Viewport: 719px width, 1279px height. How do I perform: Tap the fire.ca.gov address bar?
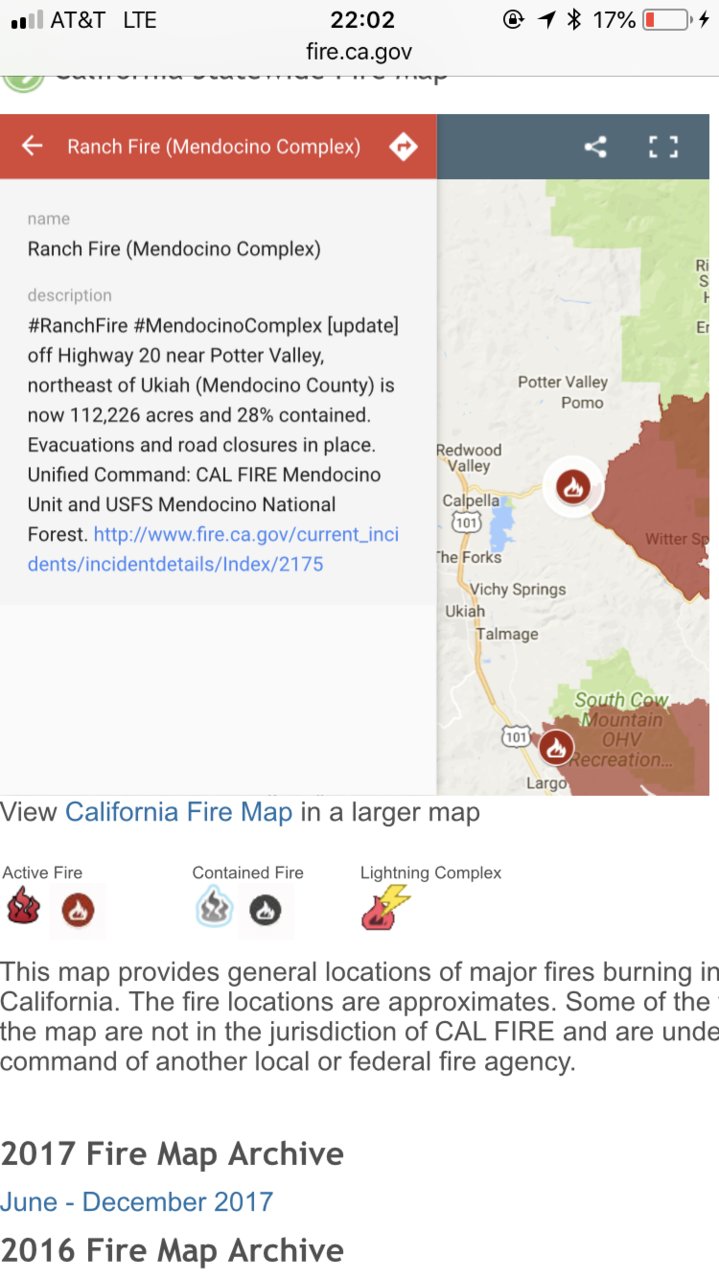click(x=359, y=52)
